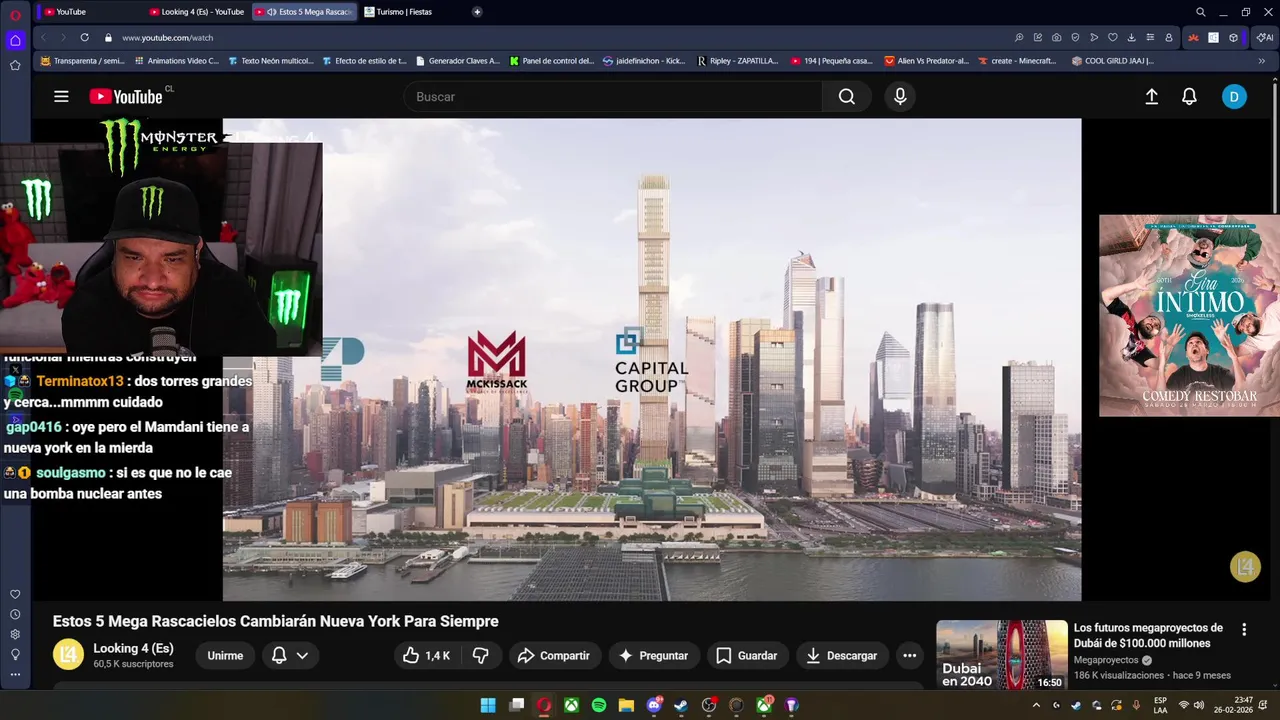This screenshot has height=720, width=1280.
Task: Open the upload/create icon in YouTube header
Action: tap(1152, 97)
